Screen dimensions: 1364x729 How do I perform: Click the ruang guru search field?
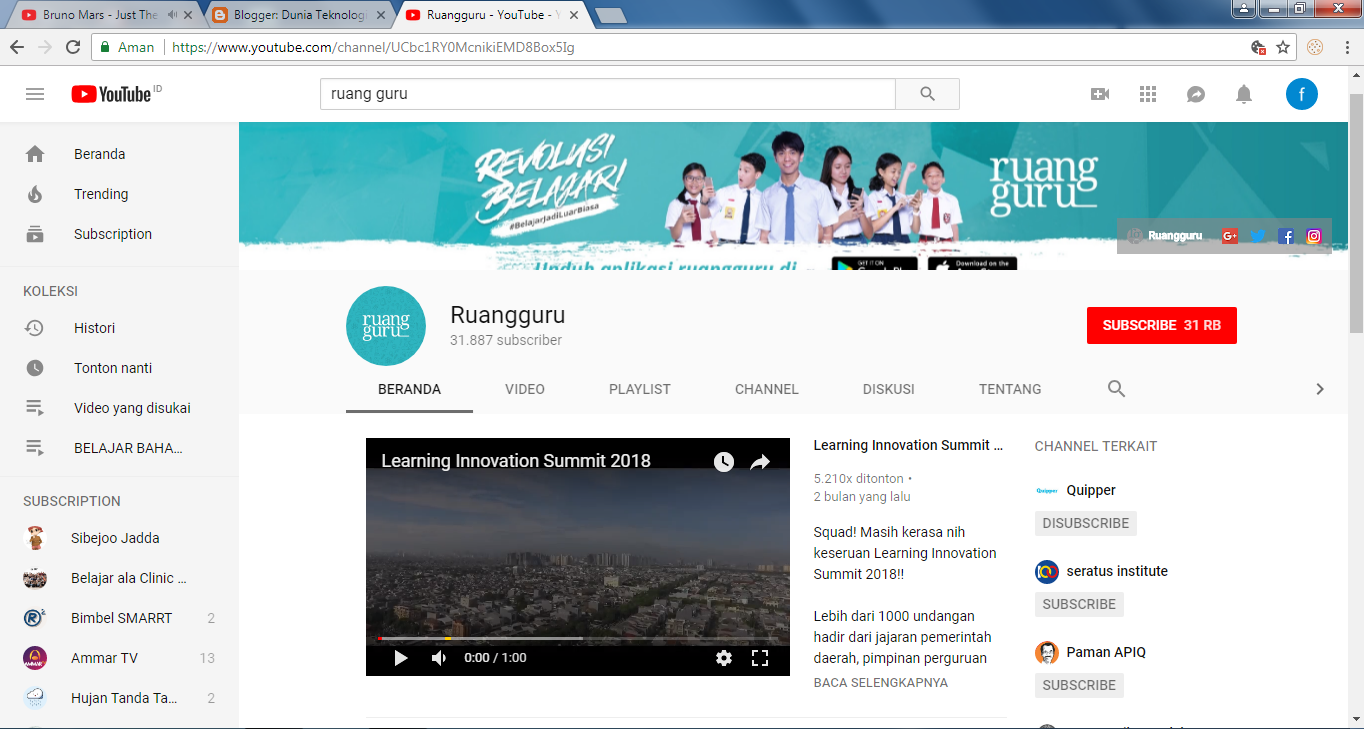point(607,94)
